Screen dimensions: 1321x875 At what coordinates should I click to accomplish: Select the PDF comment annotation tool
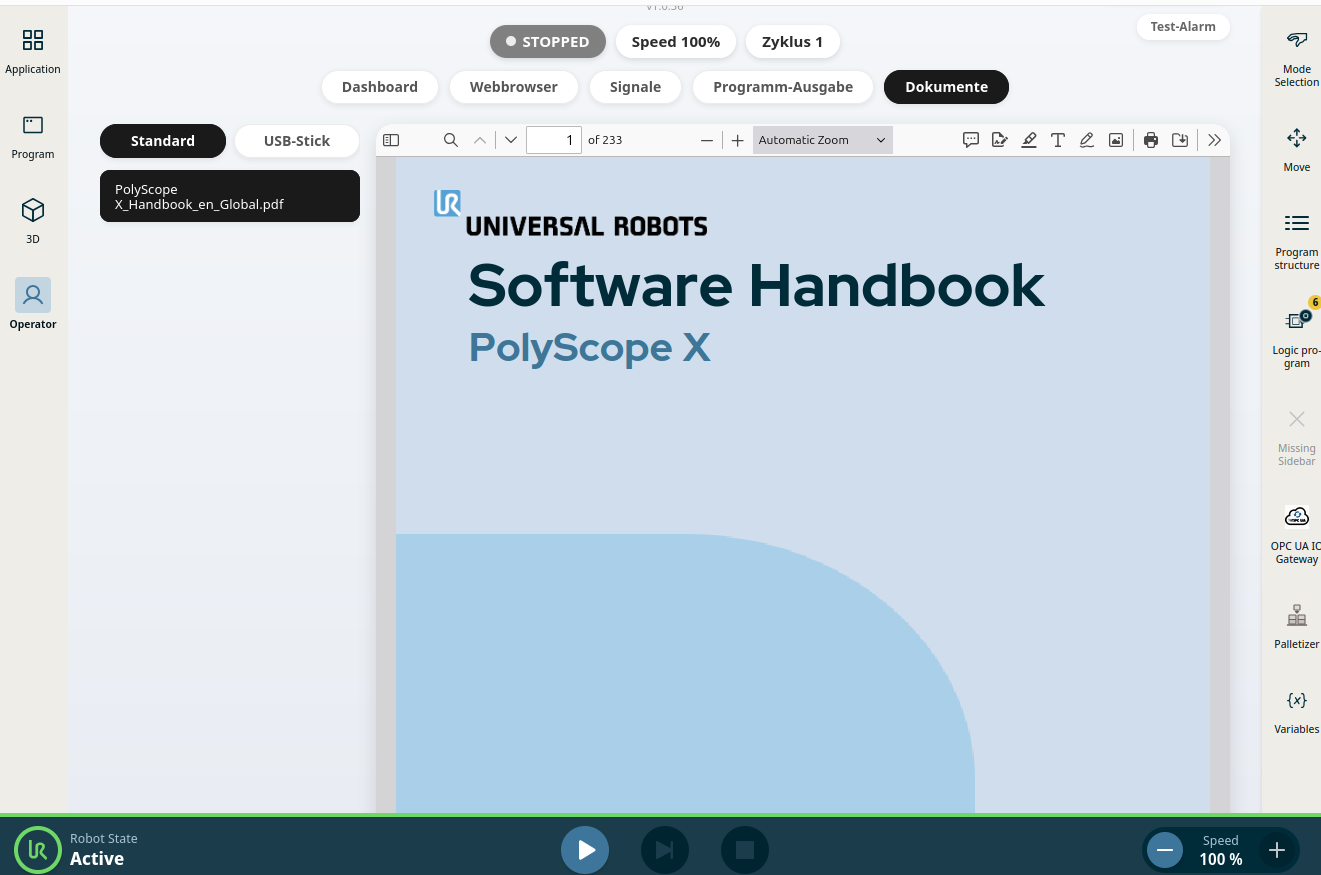(x=970, y=140)
